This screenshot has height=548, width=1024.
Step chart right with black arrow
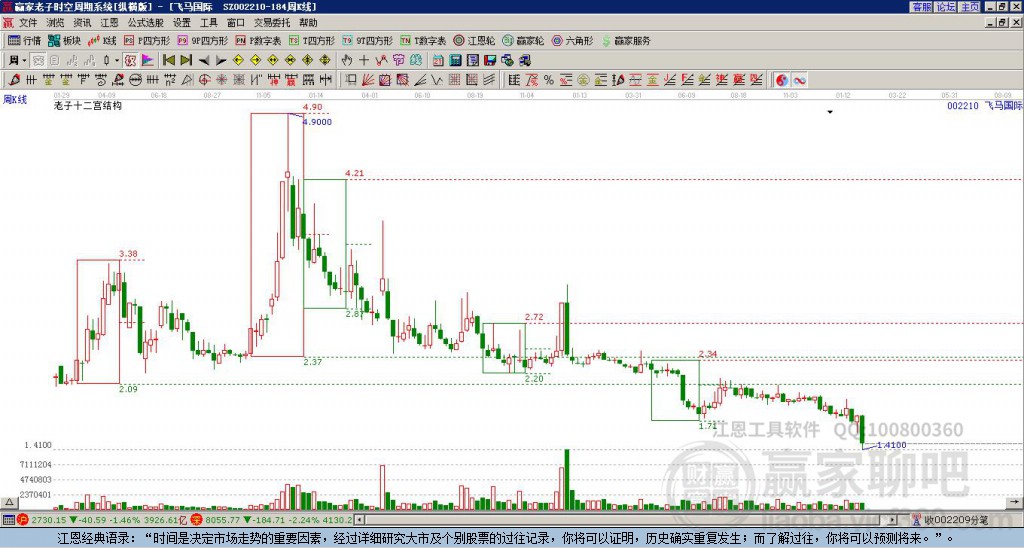221,61
